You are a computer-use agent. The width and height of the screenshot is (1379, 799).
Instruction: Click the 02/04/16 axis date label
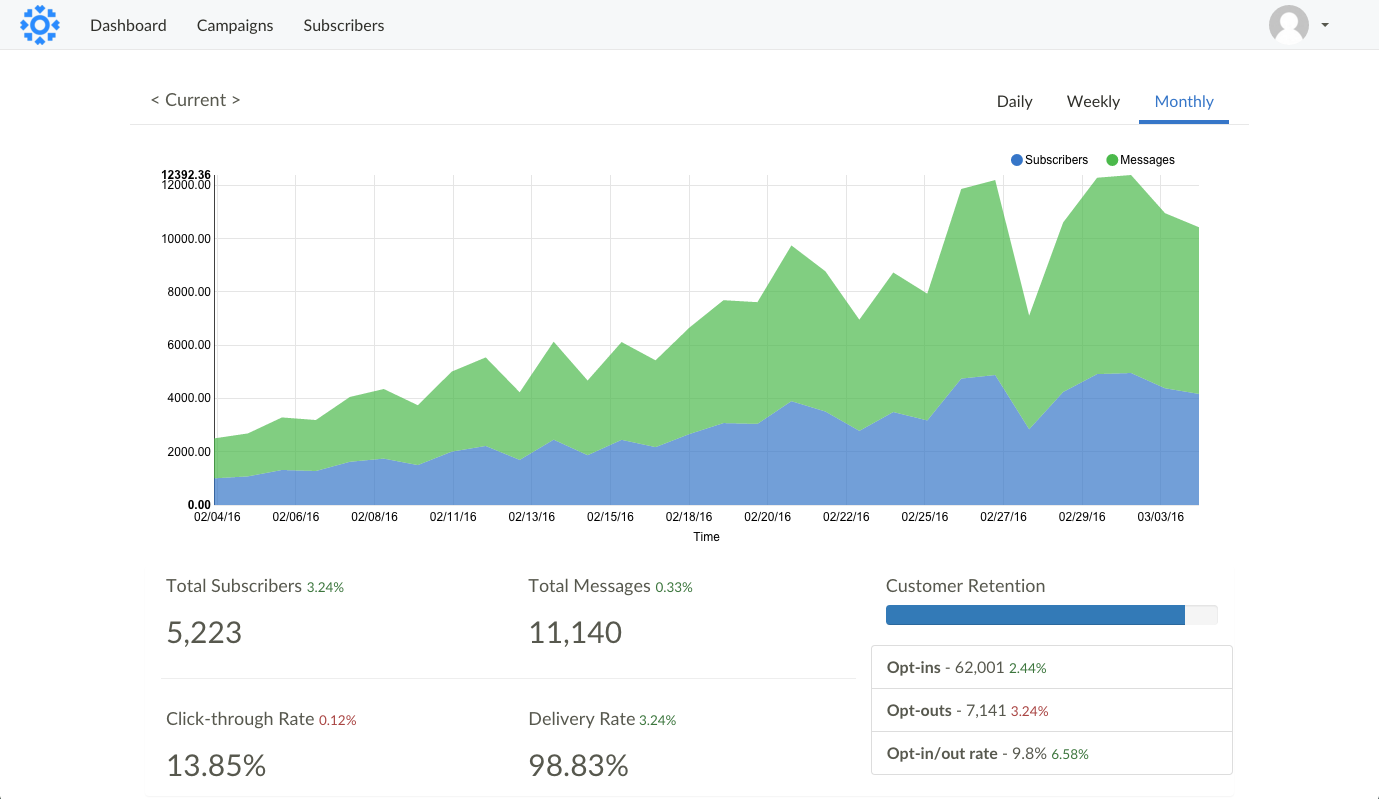[x=217, y=517]
